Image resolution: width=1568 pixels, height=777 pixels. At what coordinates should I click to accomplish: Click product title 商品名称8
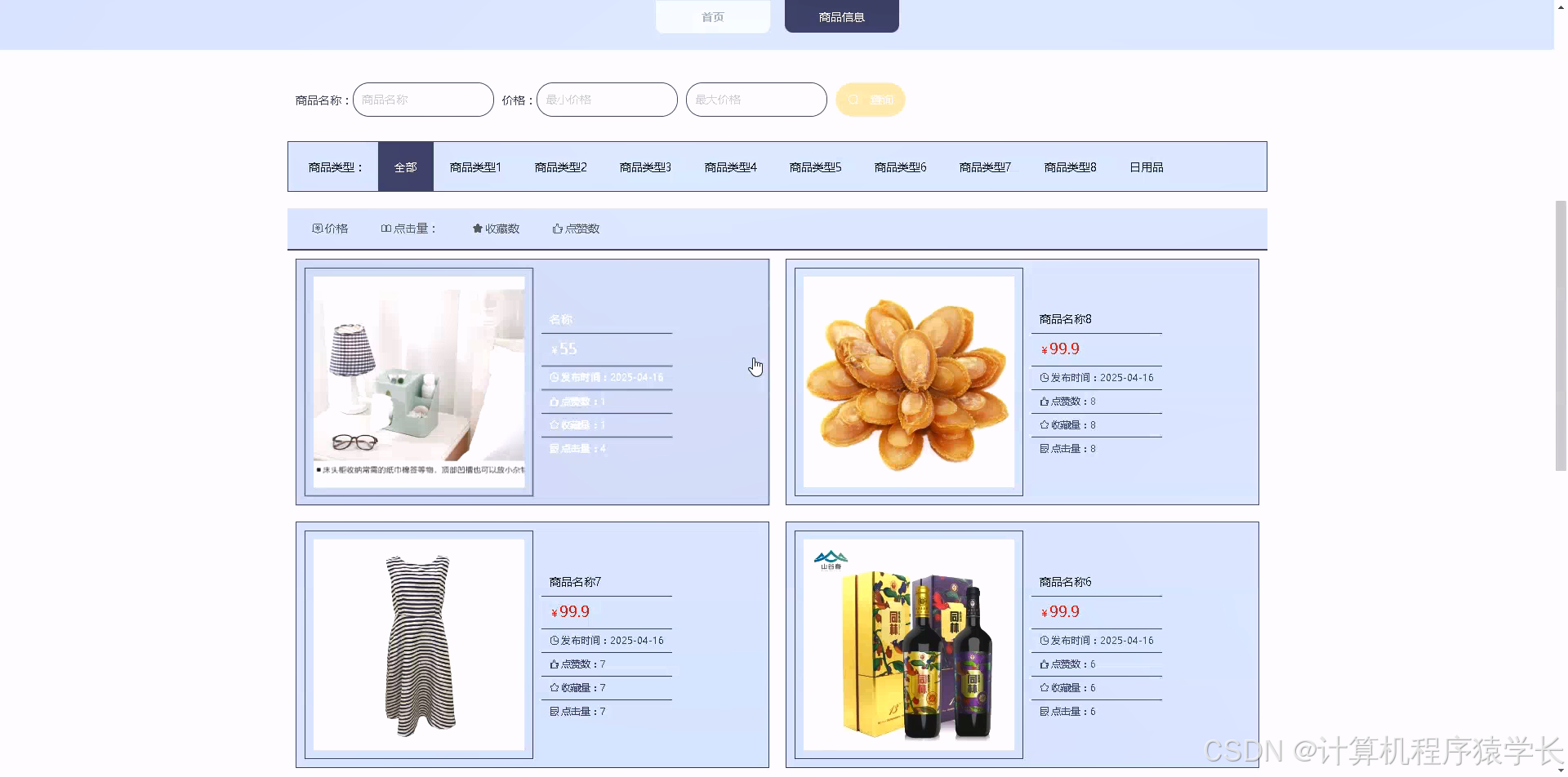click(1065, 319)
